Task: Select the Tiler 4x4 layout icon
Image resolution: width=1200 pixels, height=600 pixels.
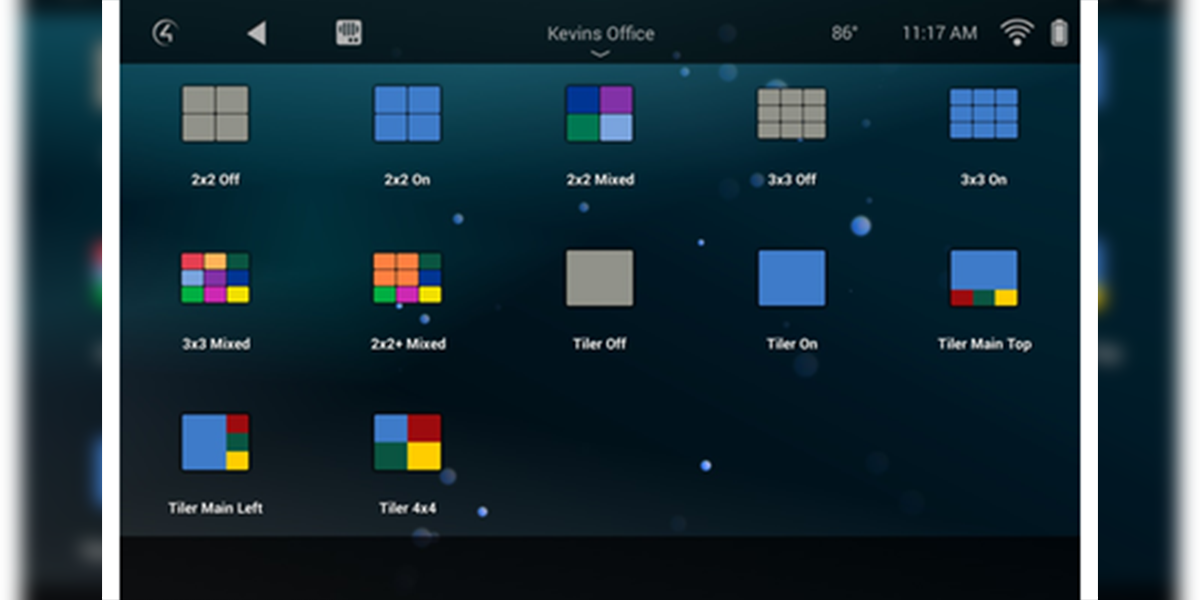Action: click(407, 442)
